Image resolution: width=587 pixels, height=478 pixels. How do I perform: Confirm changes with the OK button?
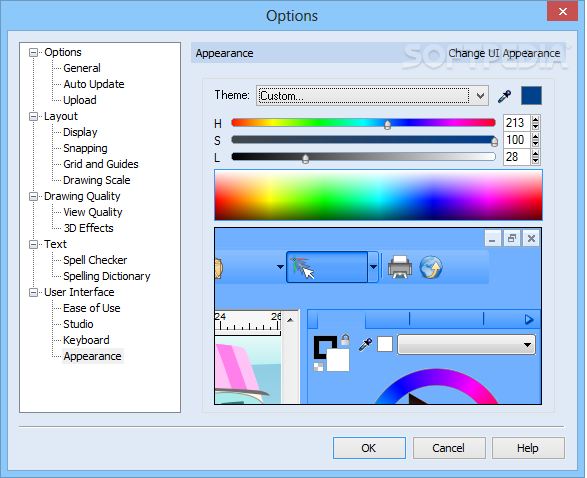pyautogui.click(x=369, y=448)
